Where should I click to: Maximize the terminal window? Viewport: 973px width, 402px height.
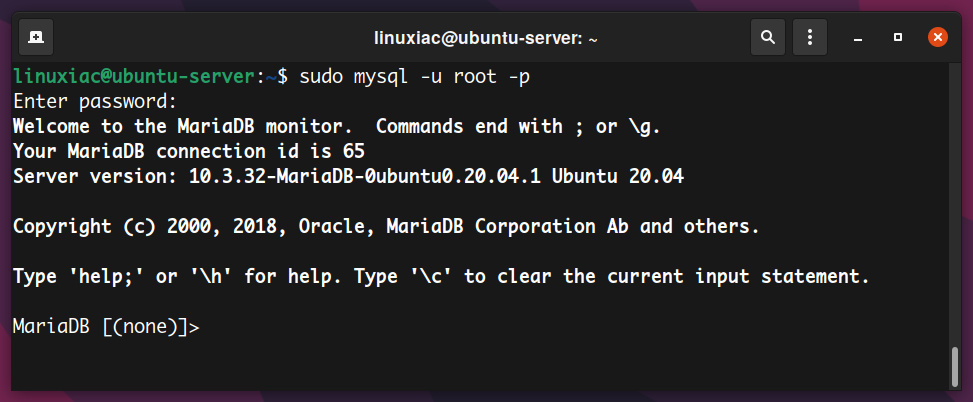coord(897,37)
